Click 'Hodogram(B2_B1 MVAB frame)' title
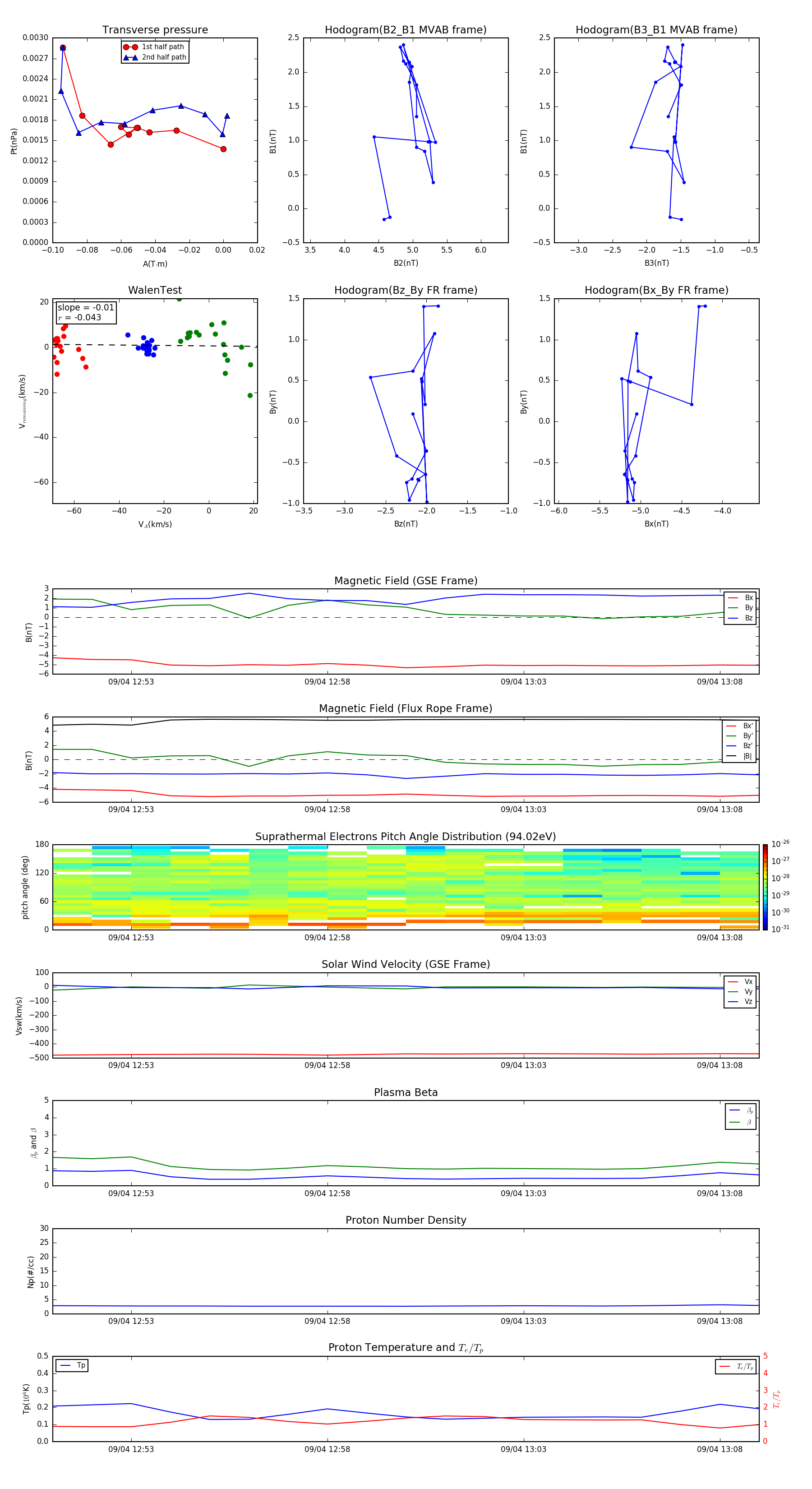 click(406, 30)
